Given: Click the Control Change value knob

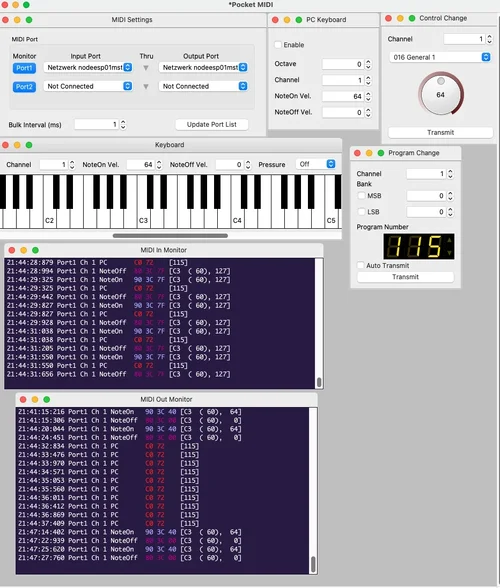Looking at the screenshot, I should click(441, 94).
